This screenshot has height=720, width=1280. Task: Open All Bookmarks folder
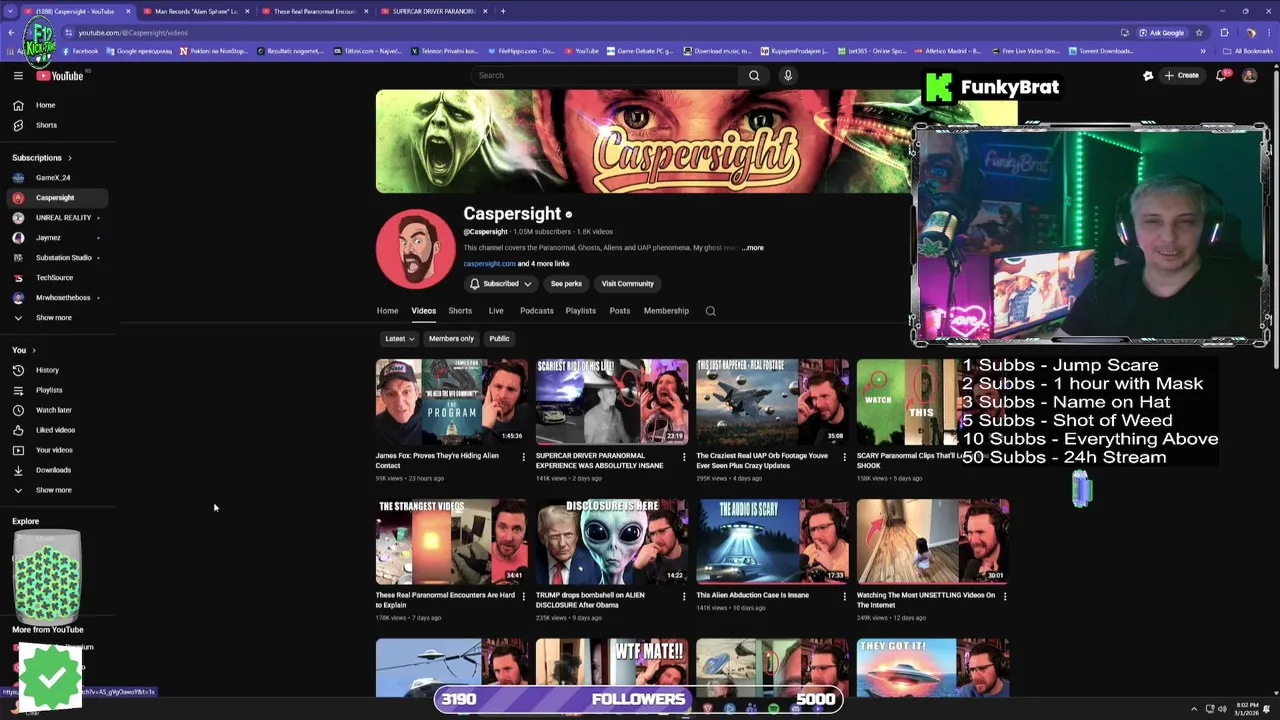tap(1248, 51)
